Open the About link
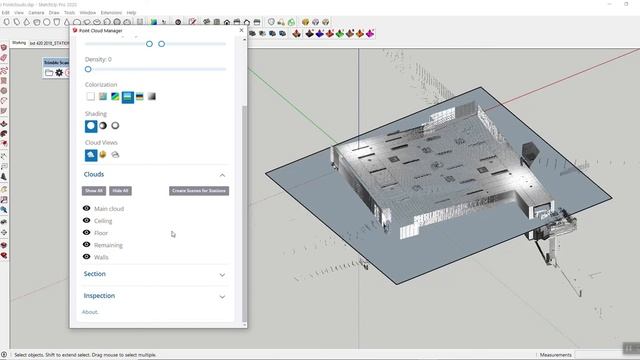640x360 pixels. 90,312
